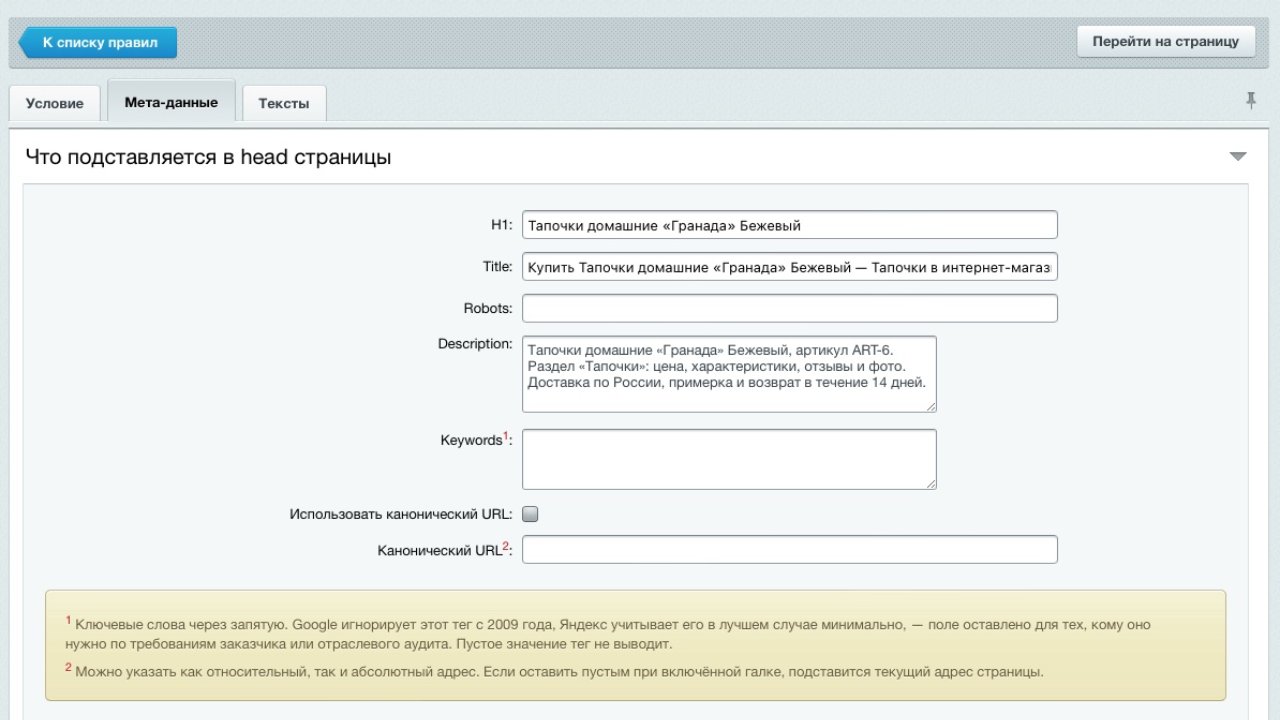Image resolution: width=1280 pixels, height=720 pixels.
Task: Click the pin icon beside the tabs
Action: tap(1250, 100)
